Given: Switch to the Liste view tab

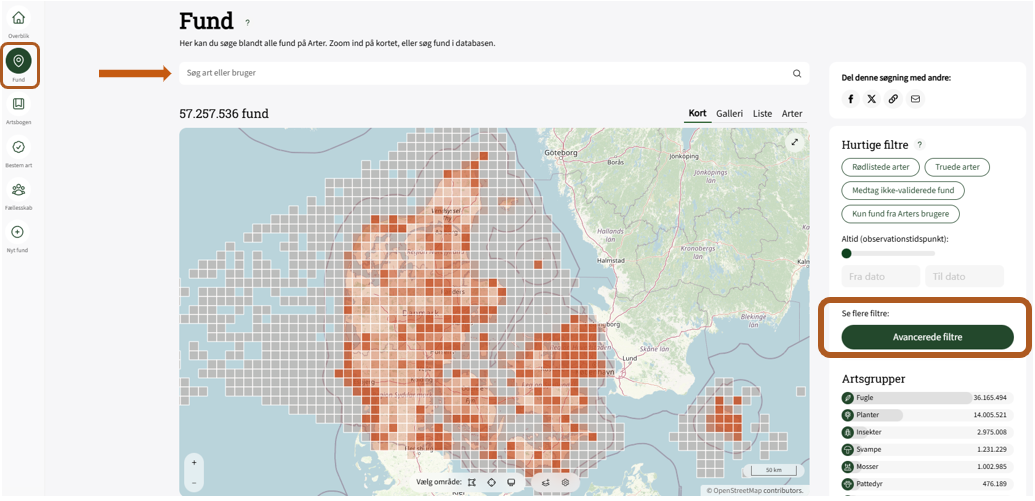Looking at the screenshot, I should click(x=762, y=114).
